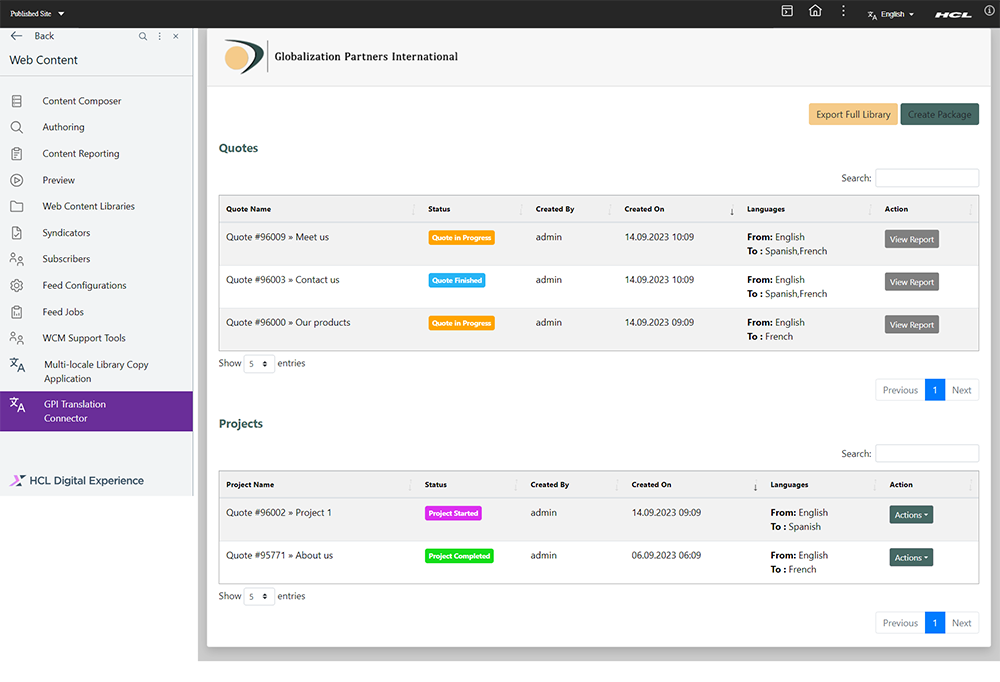This screenshot has height=682, width=1000.
Task: Open Projects table entries count selector
Action: 259,597
